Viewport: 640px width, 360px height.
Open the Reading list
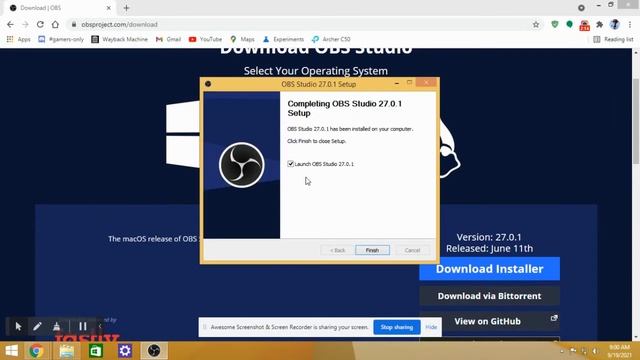tap(613, 39)
